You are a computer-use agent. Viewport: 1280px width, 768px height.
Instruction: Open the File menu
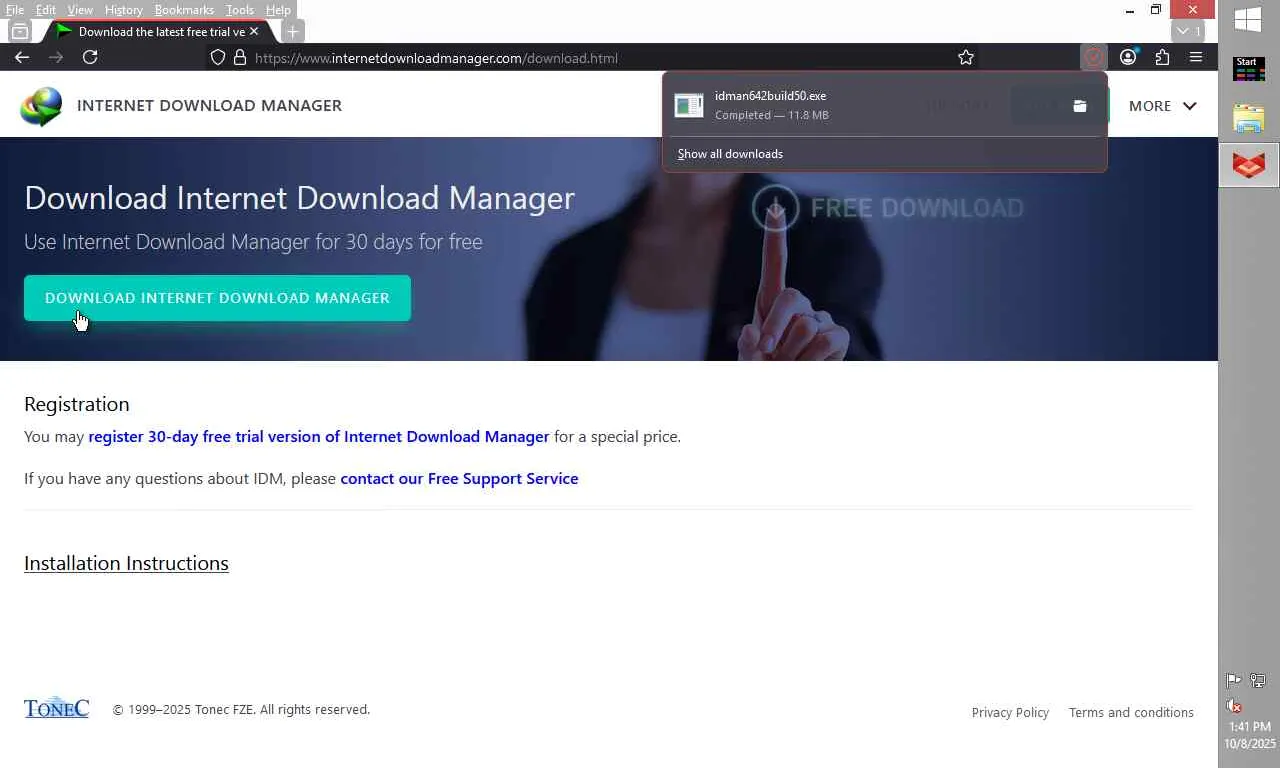(15, 10)
